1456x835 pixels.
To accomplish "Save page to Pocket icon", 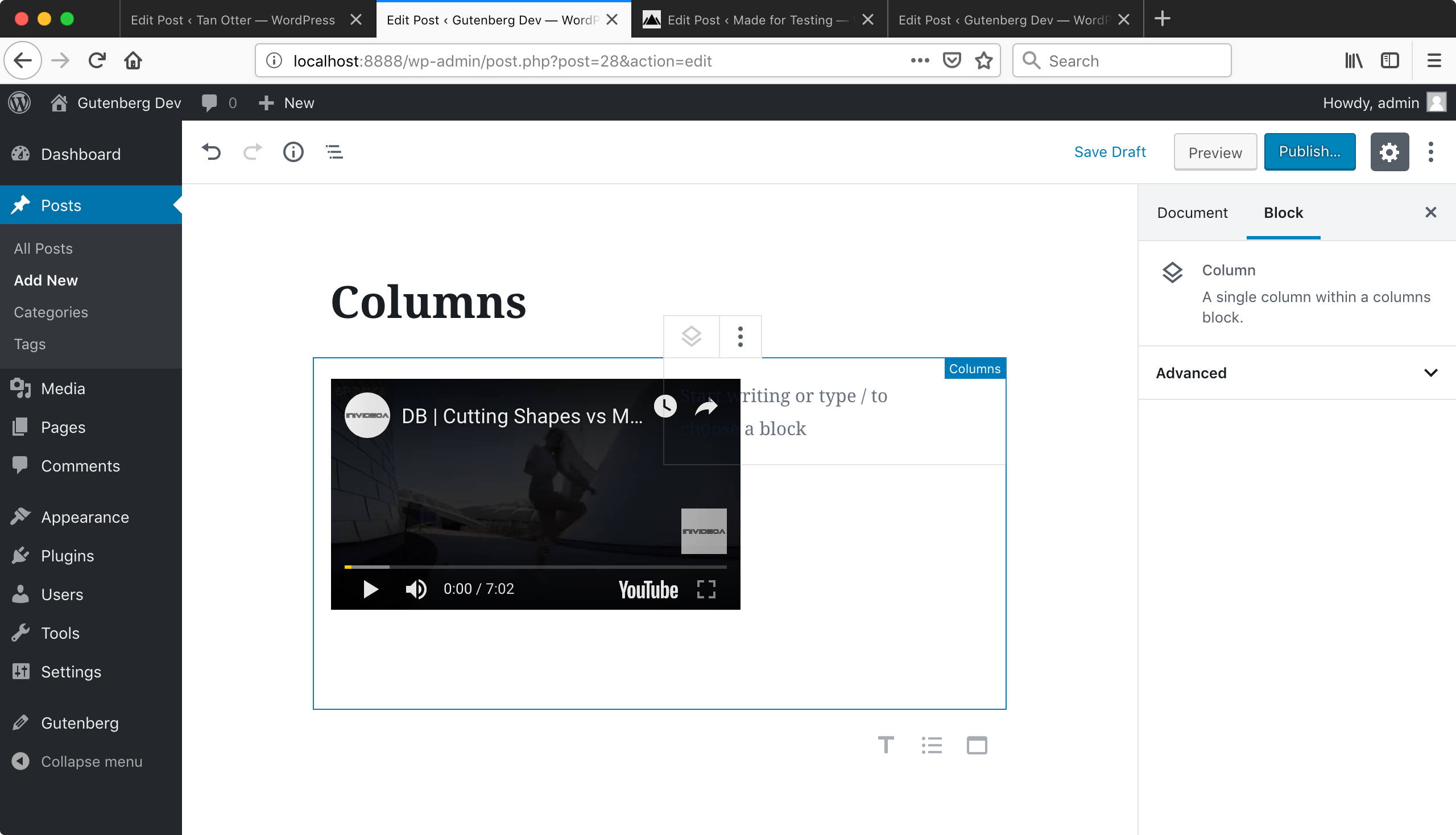I will tap(952, 60).
